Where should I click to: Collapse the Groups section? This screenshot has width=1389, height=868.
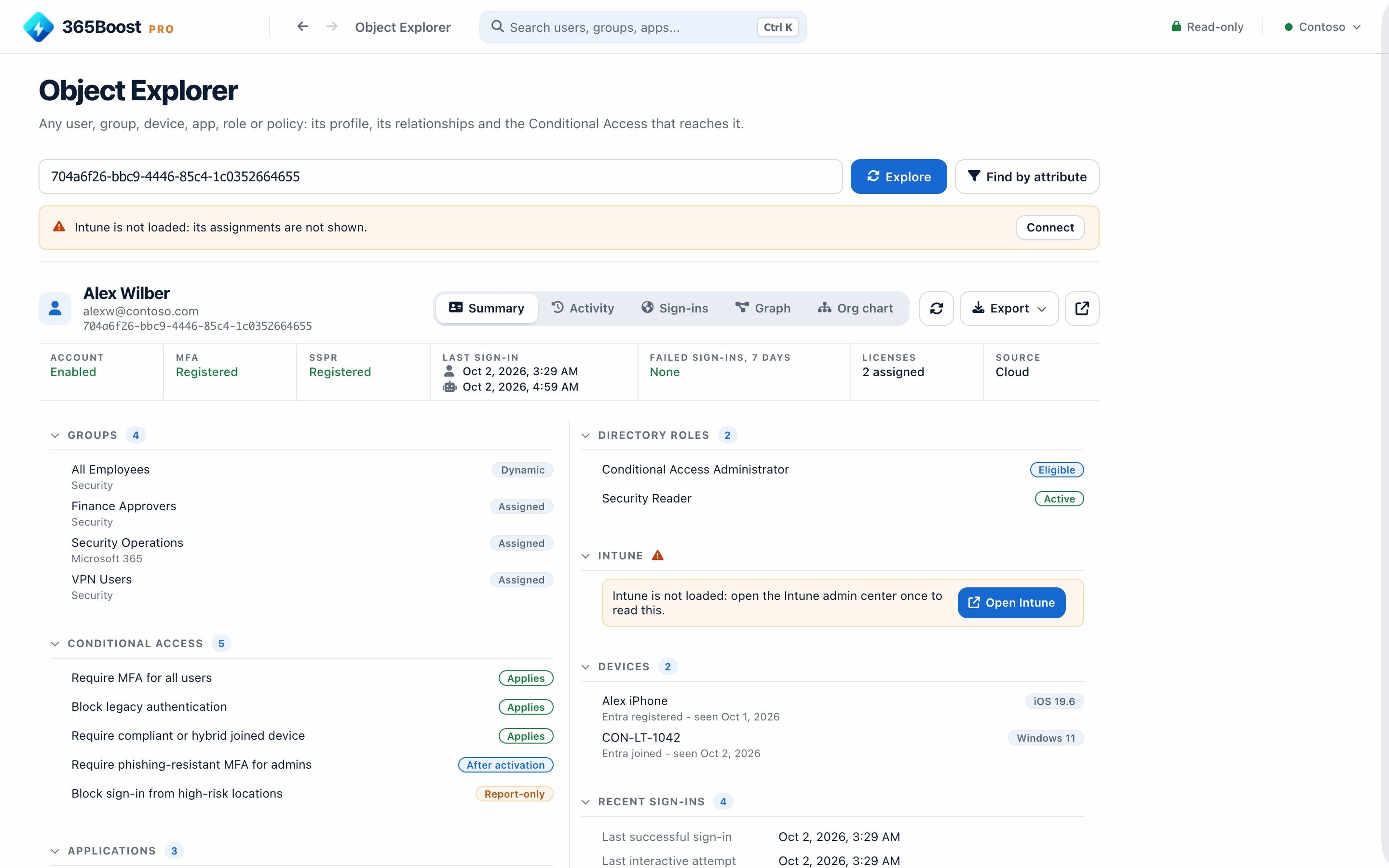point(55,435)
